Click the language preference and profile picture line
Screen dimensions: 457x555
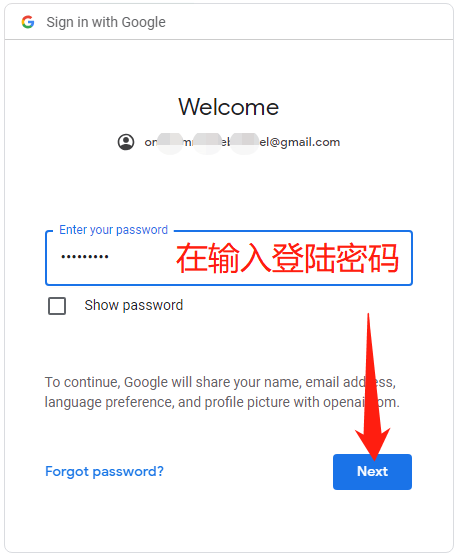coord(222,402)
